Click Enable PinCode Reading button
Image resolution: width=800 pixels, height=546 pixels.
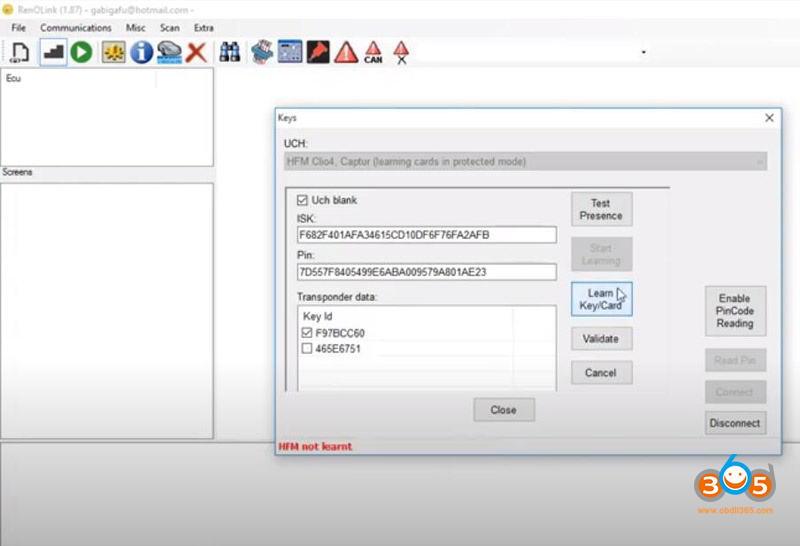(735, 311)
